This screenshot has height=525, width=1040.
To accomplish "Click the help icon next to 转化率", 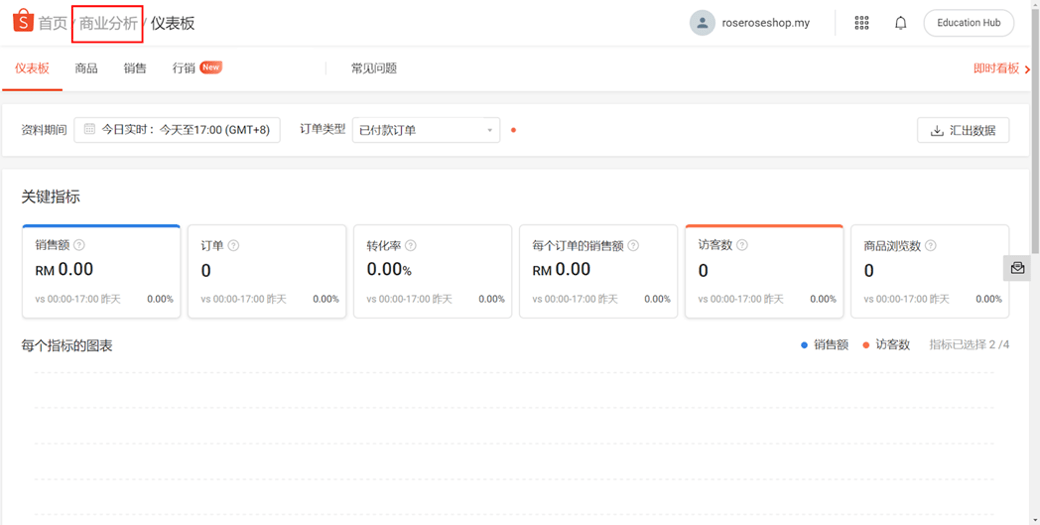I will point(410,245).
